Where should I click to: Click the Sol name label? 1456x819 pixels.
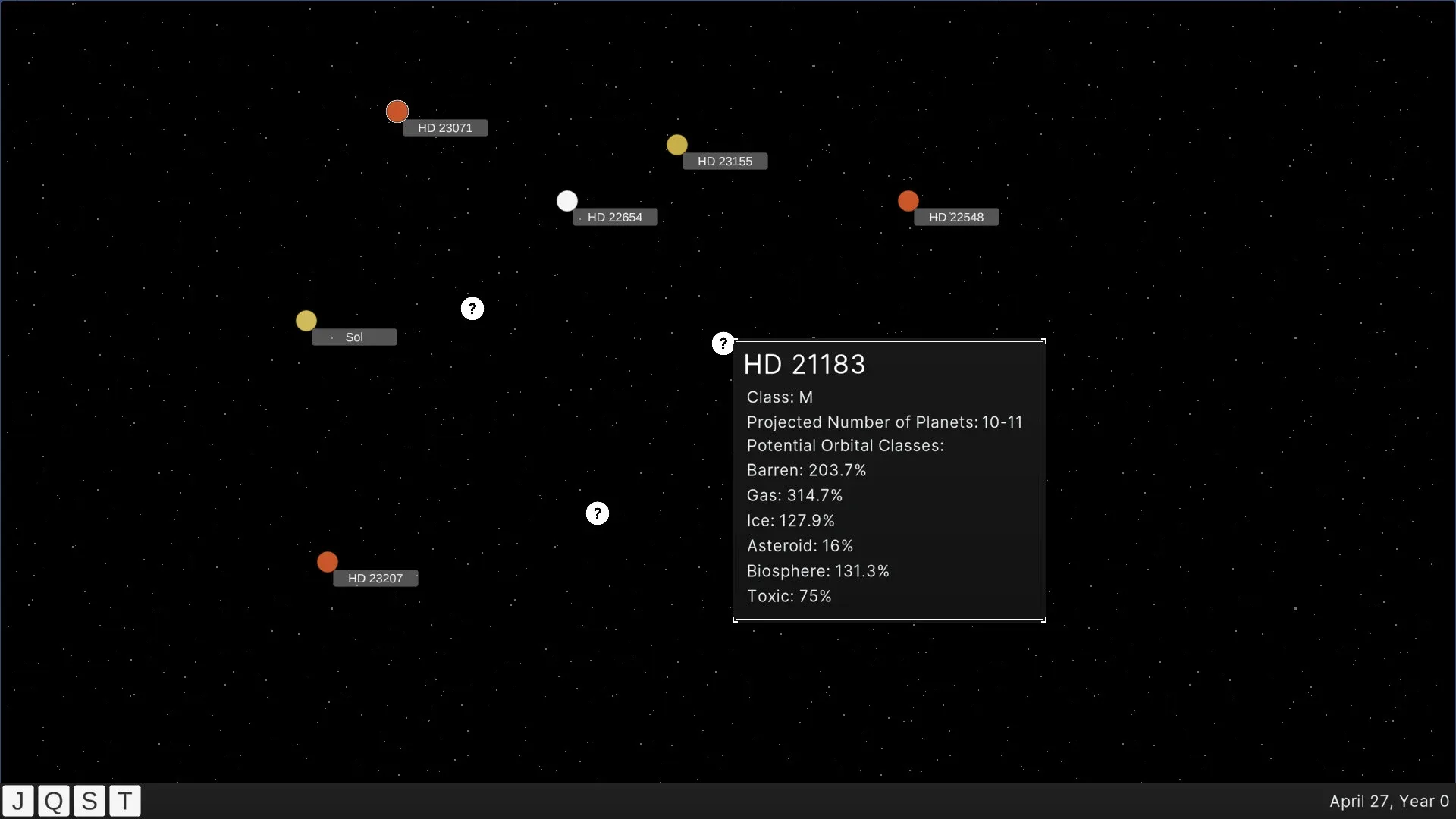[x=353, y=337]
